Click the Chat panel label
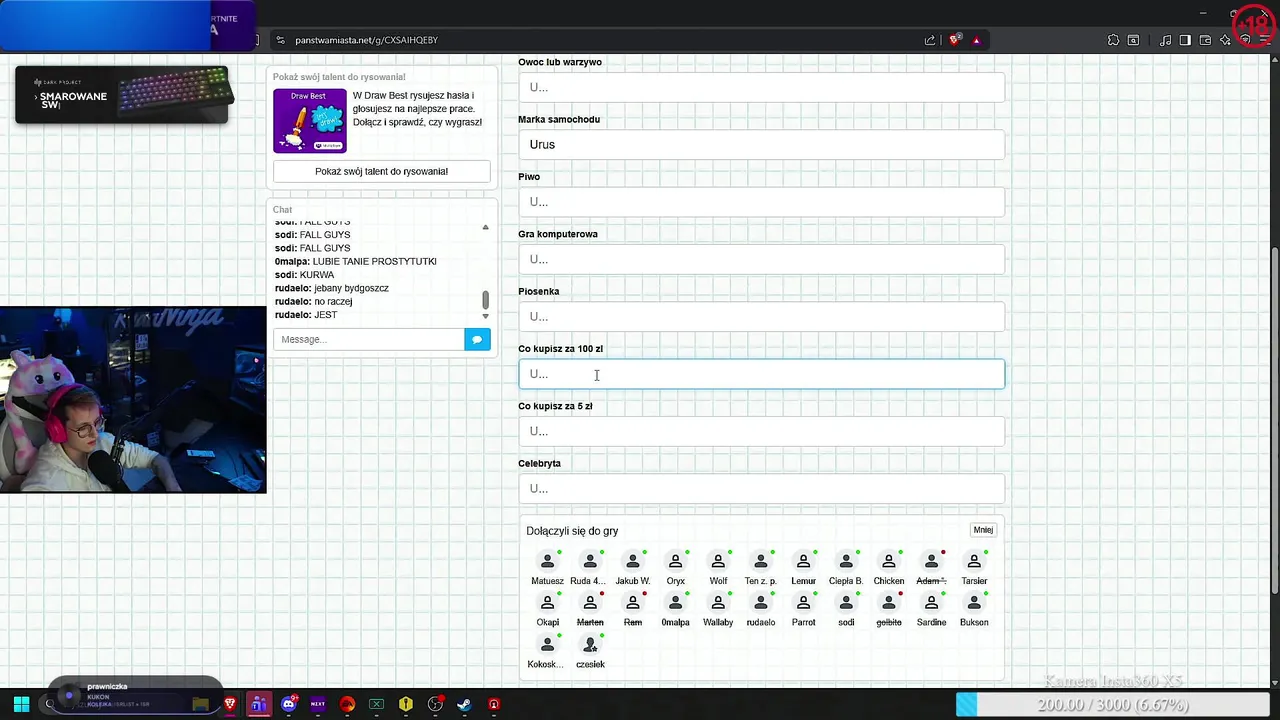Screen dimensions: 1280x720 283,210
